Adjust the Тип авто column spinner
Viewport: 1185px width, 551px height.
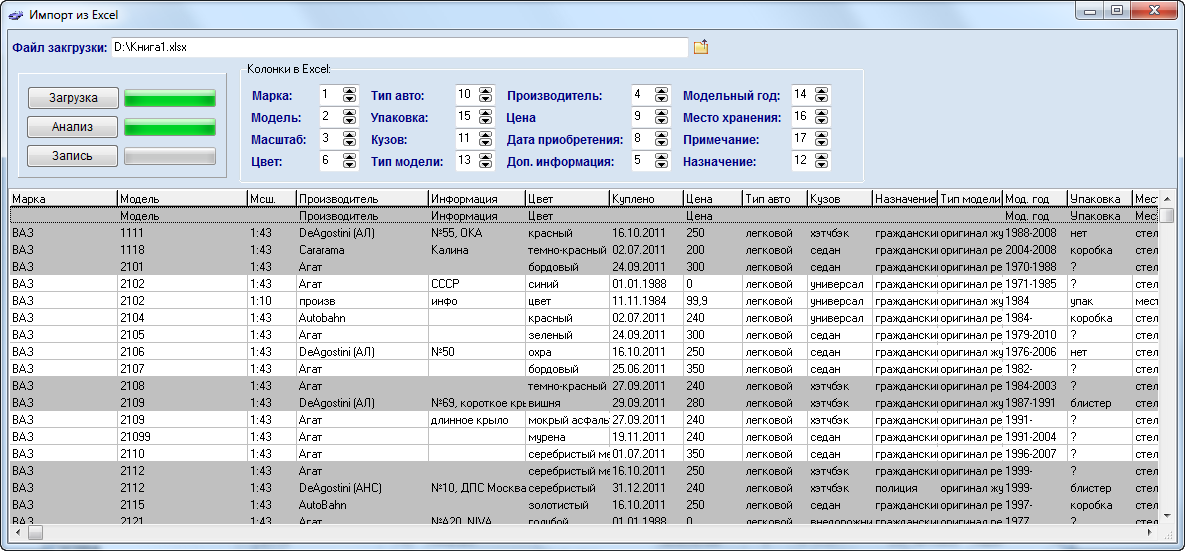coord(487,94)
